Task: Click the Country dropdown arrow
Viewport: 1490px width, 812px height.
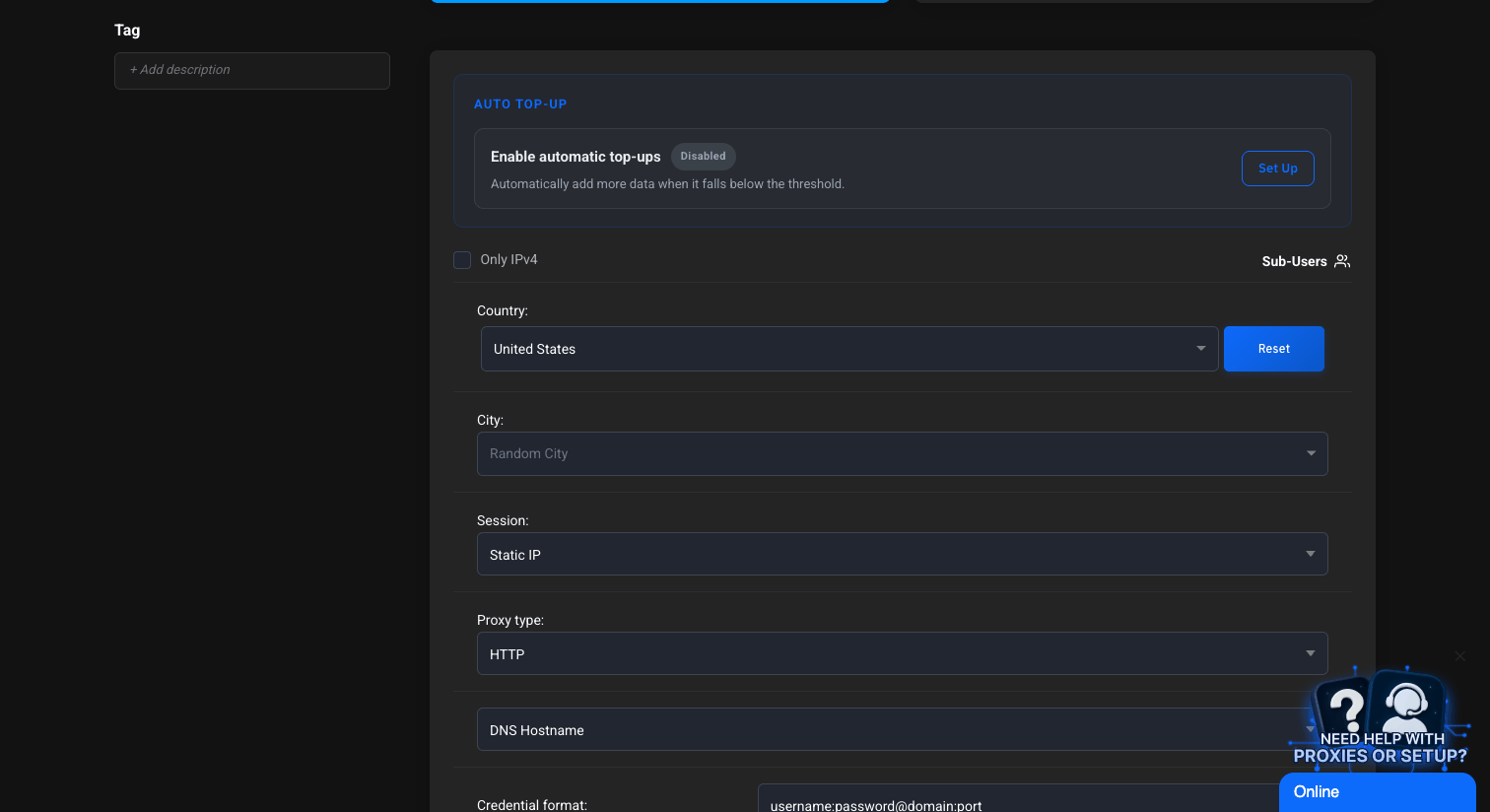Action: pos(1201,349)
